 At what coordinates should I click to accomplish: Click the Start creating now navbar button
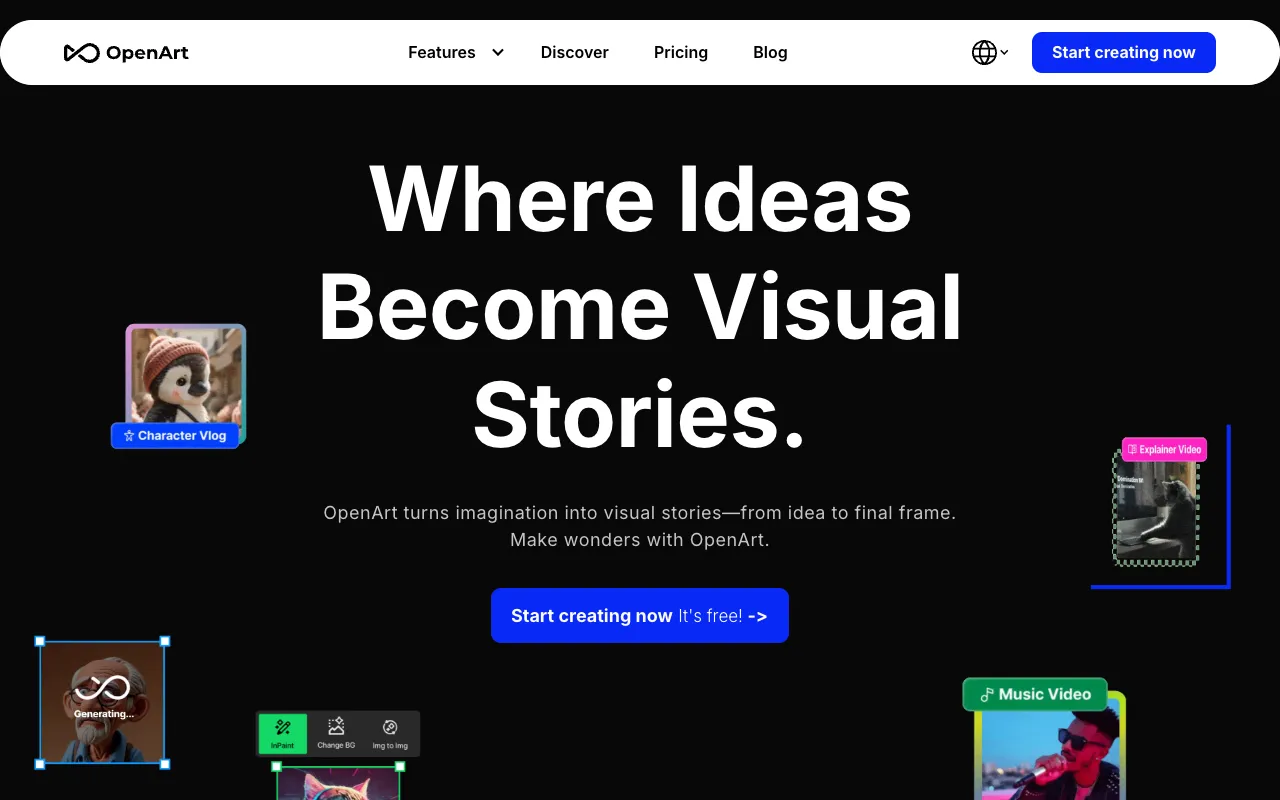pos(1123,52)
